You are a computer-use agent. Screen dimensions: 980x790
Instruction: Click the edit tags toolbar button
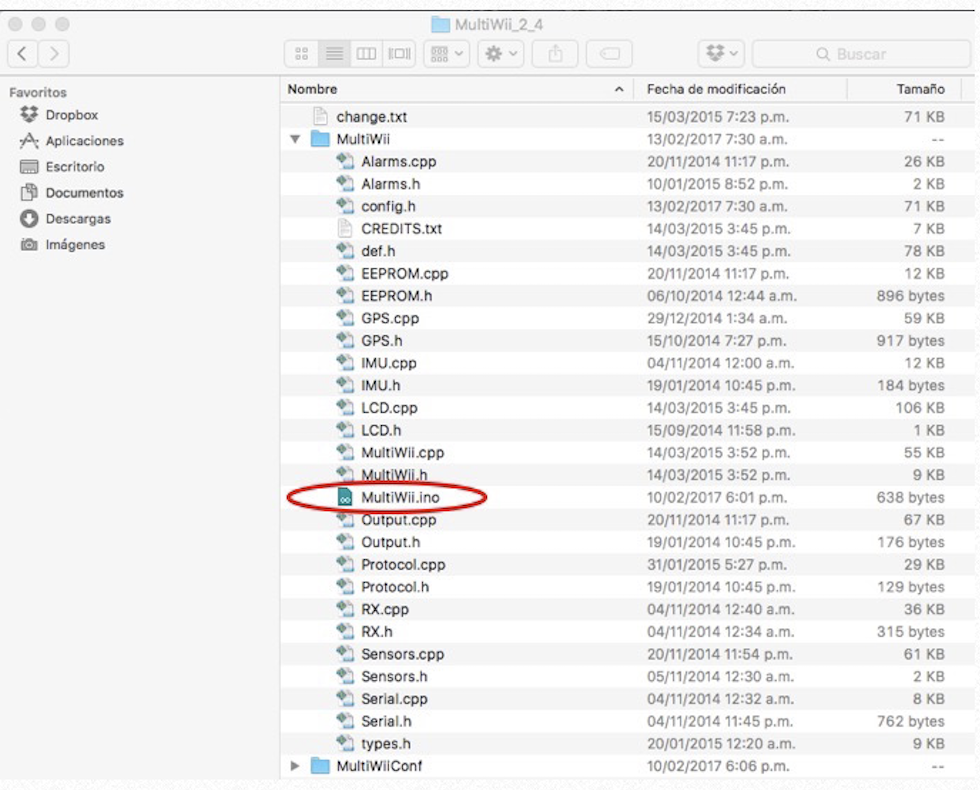[608, 54]
